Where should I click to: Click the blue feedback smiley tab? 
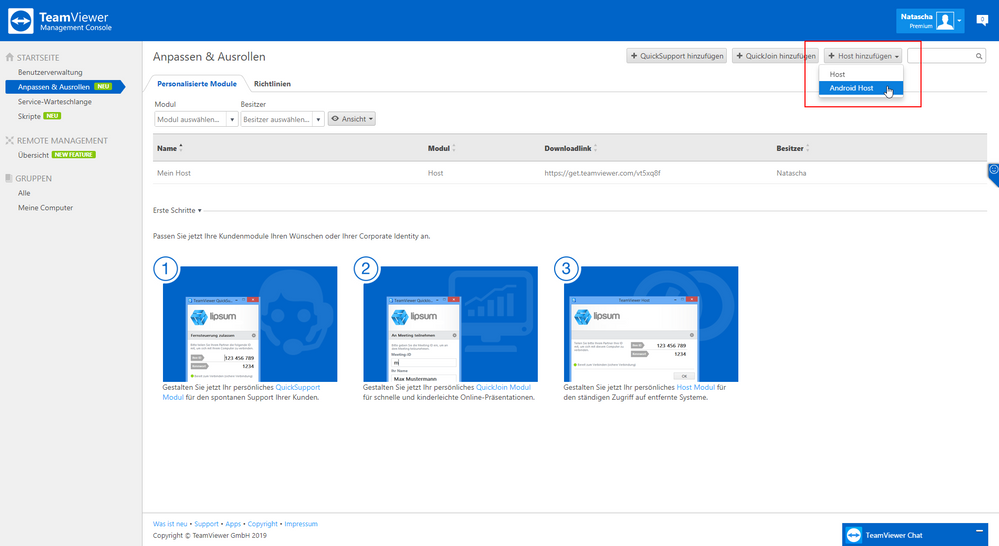993,173
